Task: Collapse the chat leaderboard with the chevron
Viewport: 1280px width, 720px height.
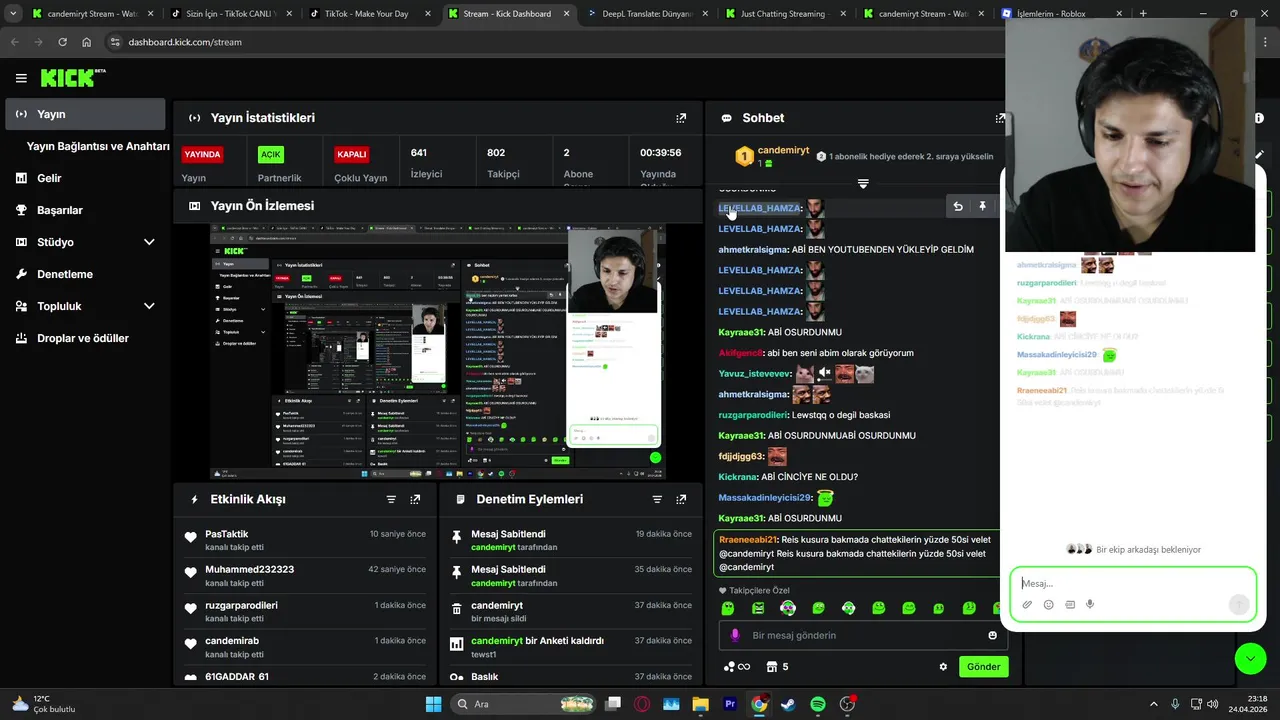Action: tap(863, 184)
